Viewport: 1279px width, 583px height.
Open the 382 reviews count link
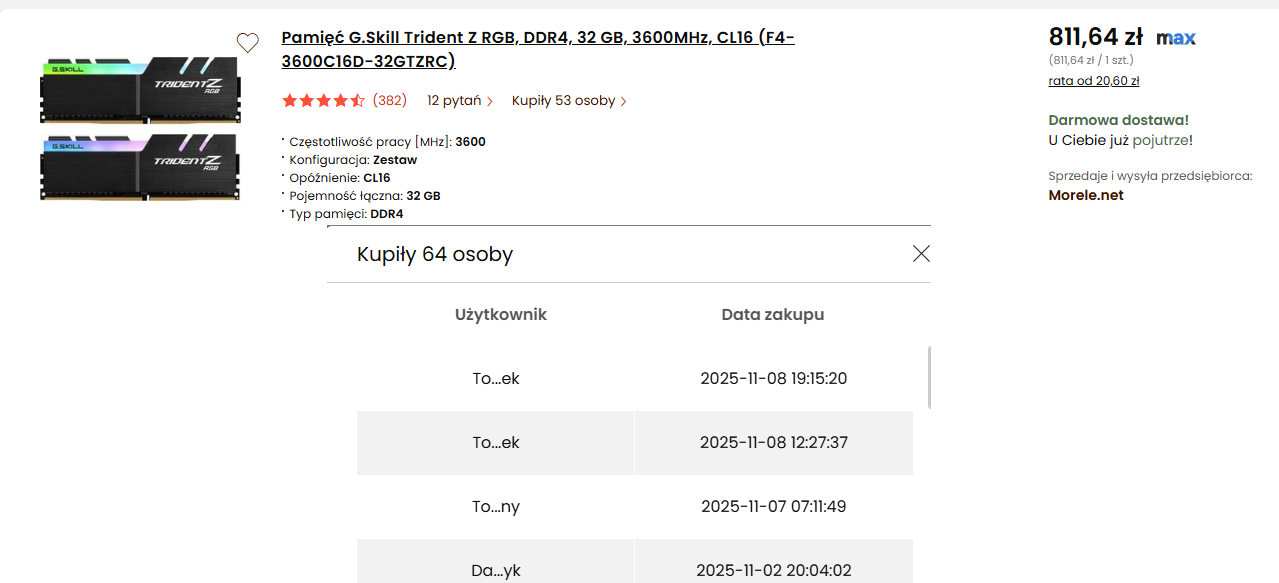coord(389,101)
